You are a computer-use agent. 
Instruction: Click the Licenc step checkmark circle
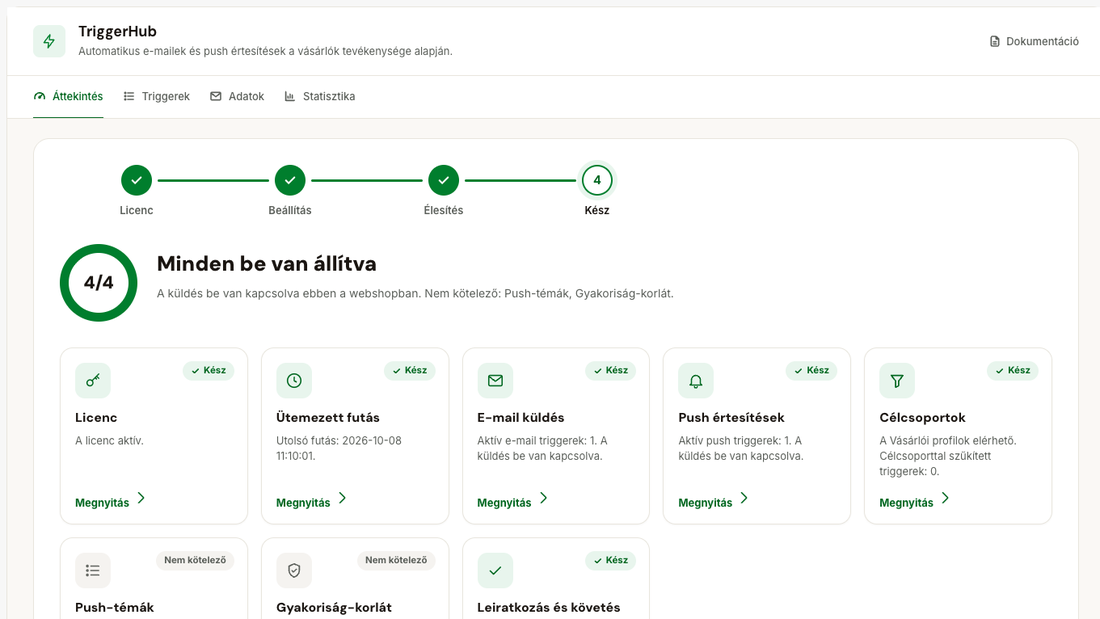[136, 180]
